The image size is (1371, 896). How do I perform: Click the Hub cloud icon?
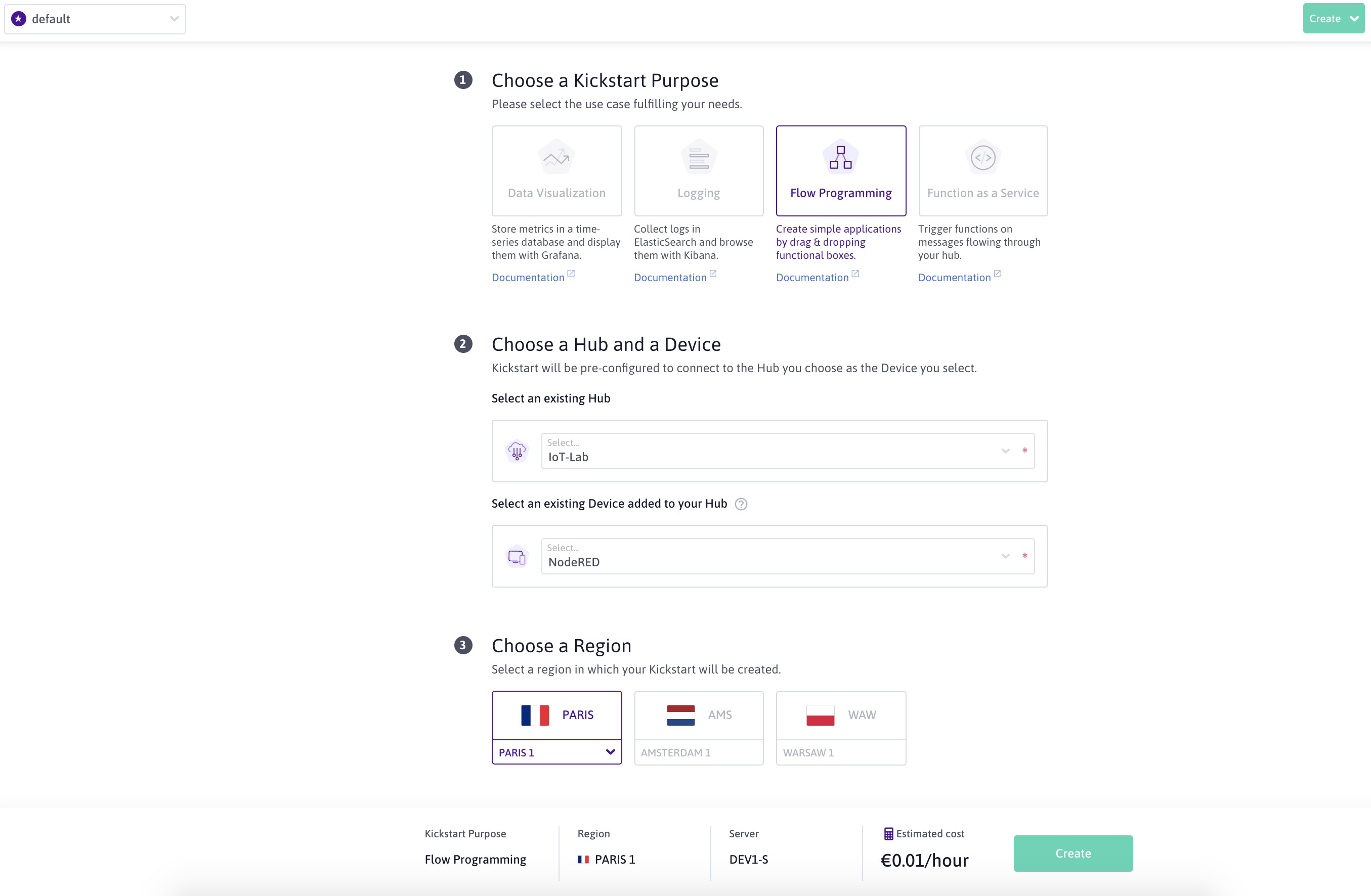[517, 451]
